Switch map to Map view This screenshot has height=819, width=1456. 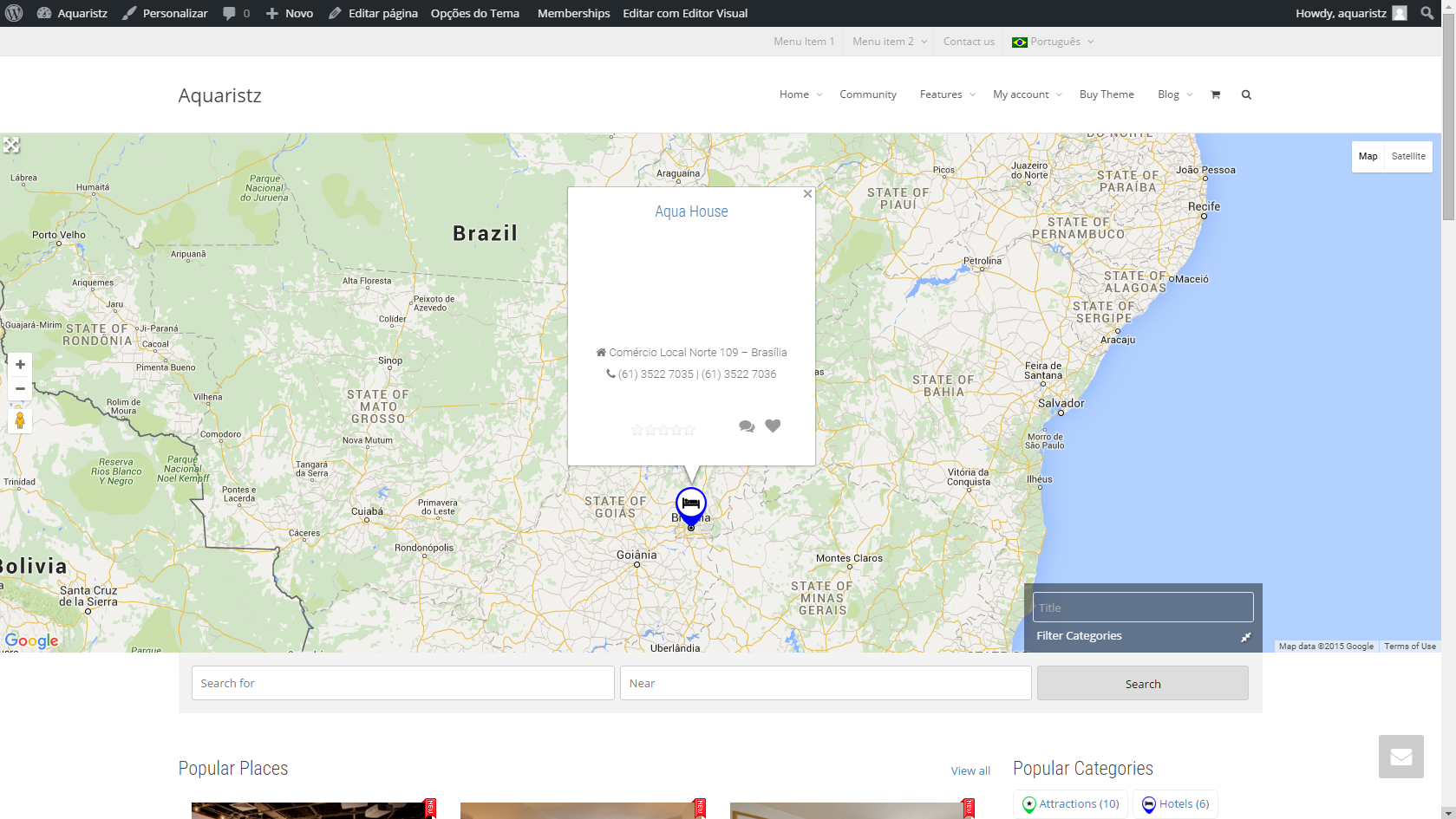coord(1368,156)
